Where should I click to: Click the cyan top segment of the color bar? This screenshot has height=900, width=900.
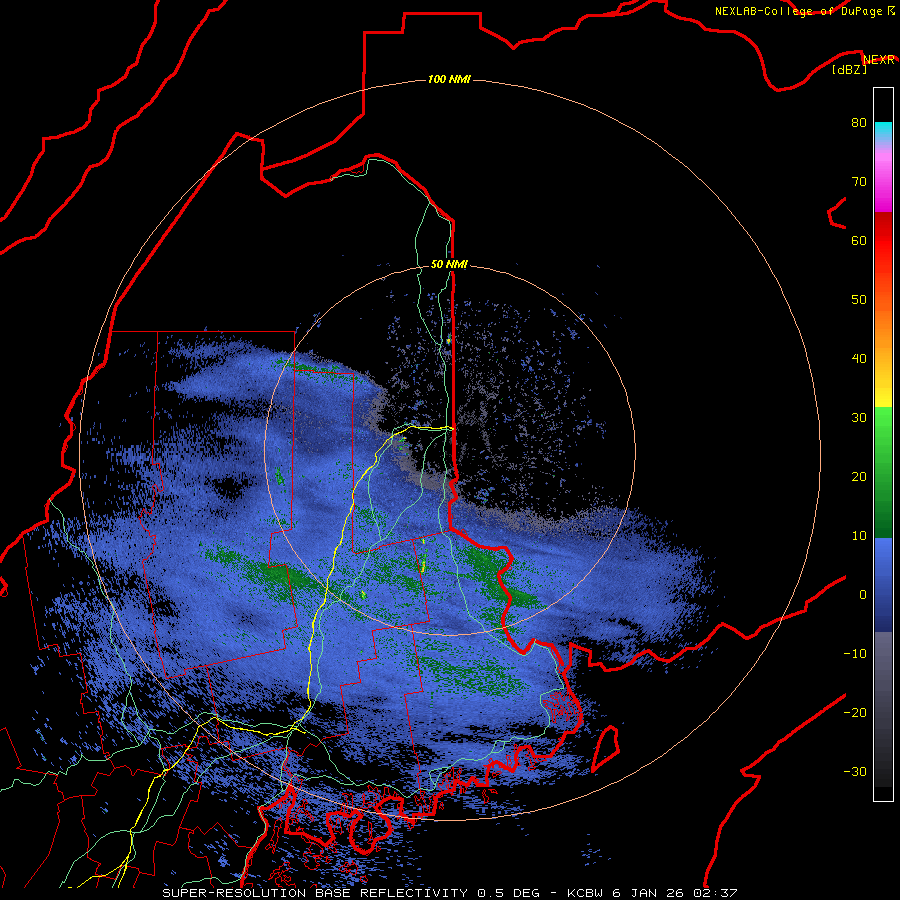pos(883,132)
